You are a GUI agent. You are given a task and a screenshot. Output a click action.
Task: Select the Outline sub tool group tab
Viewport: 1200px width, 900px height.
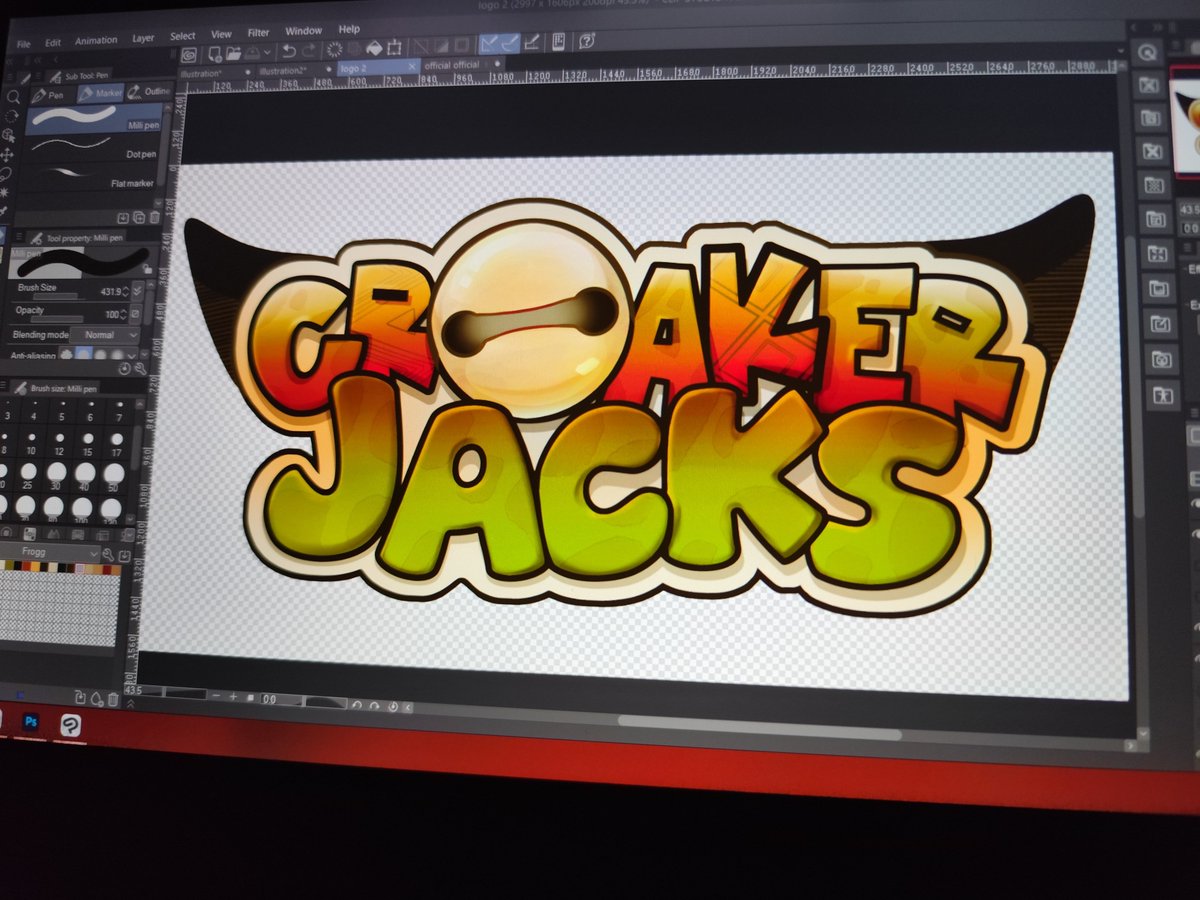[x=150, y=91]
